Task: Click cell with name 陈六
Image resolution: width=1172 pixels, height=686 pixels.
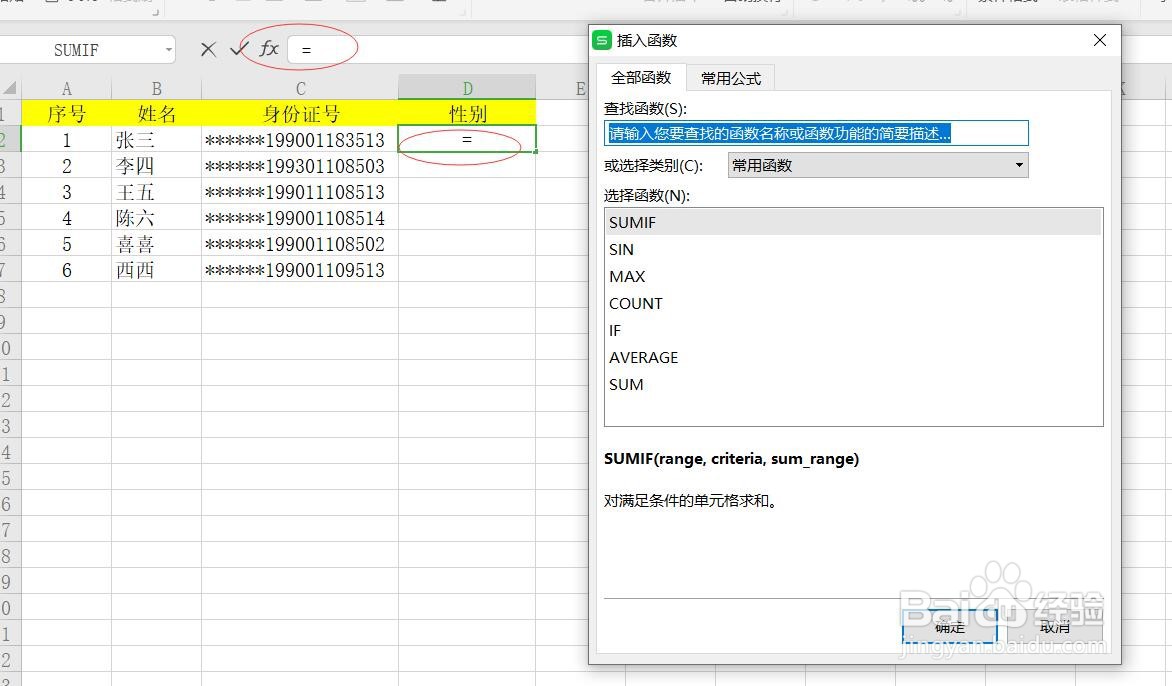Action: coord(156,217)
